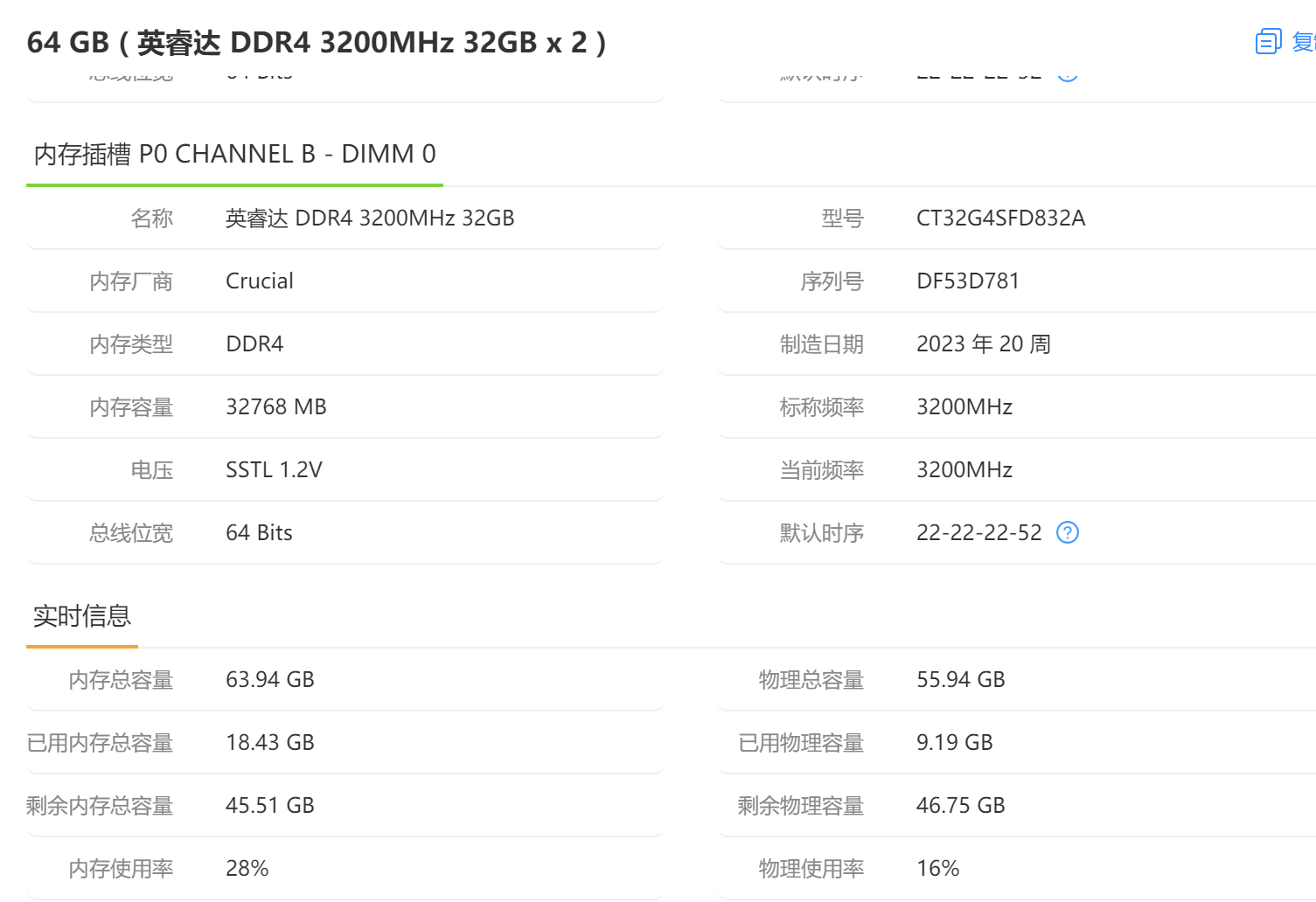Click the SSTL 1.2V voltage value
The height and width of the screenshot is (902, 1316).
point(274,469)
